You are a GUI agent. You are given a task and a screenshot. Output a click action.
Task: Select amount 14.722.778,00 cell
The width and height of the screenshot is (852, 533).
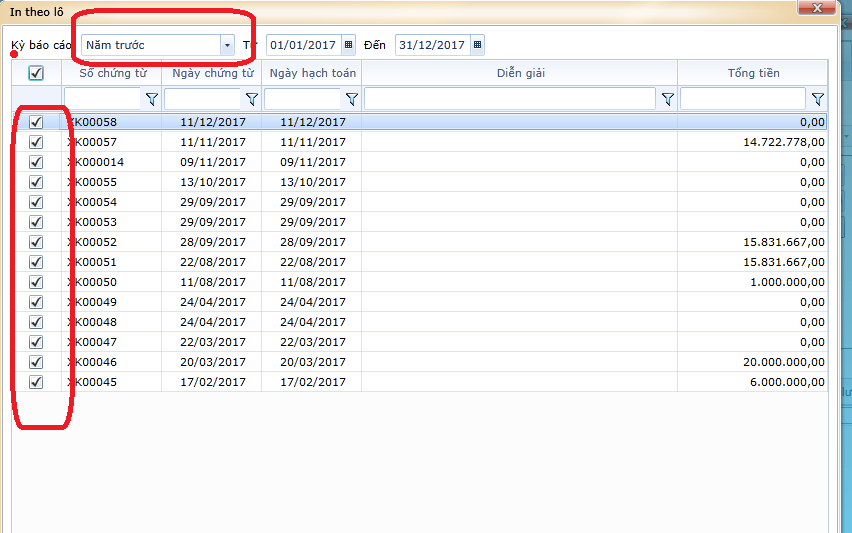point(753,142)
